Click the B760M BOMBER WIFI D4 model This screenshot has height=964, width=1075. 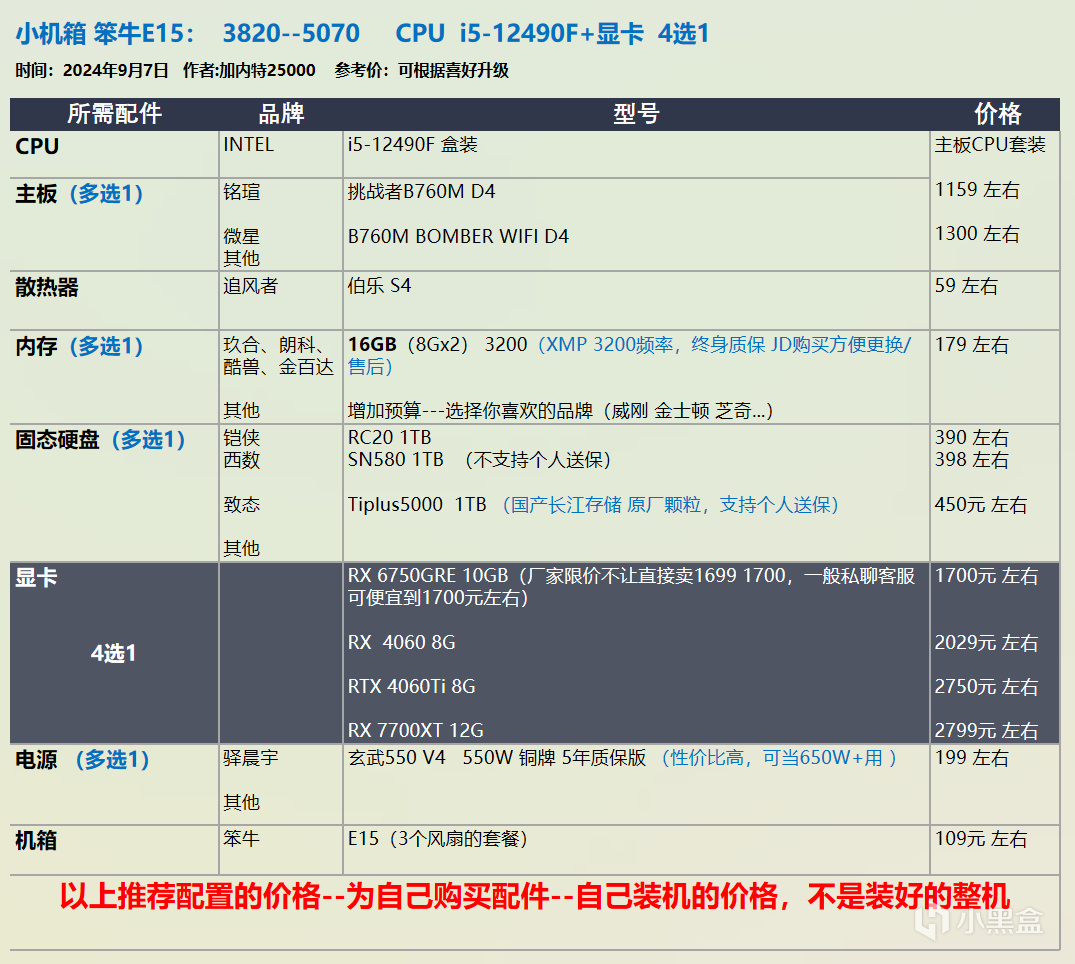458,237
